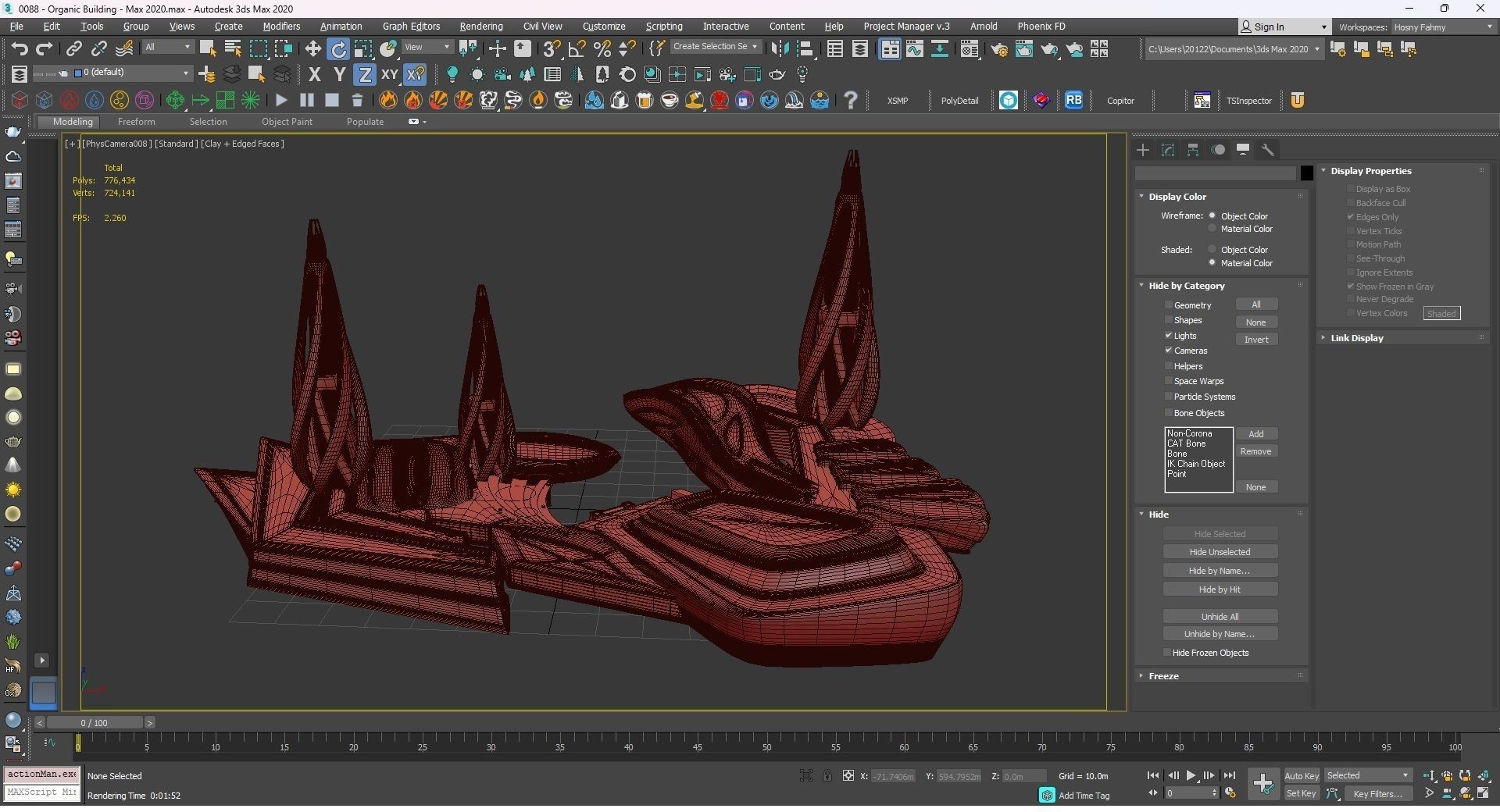Open the Display panel monitor icon

tap(1242, 150)
